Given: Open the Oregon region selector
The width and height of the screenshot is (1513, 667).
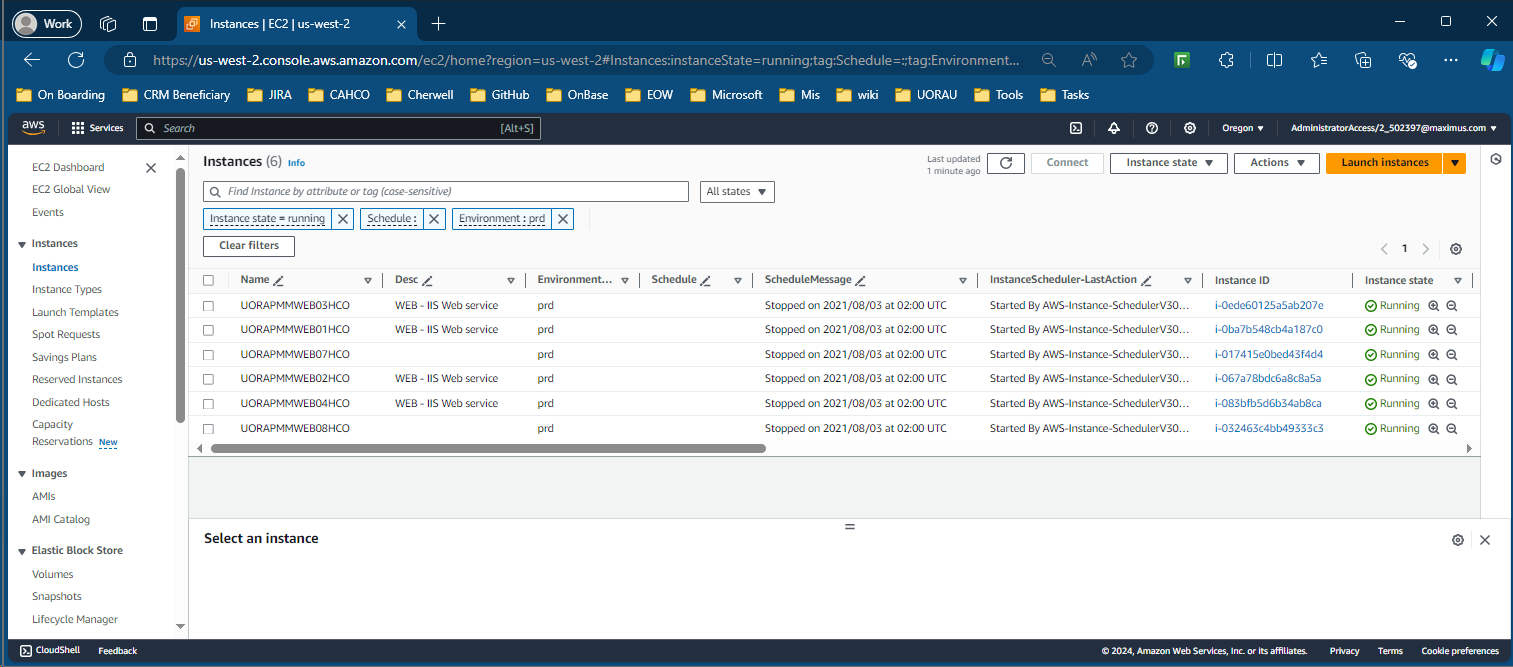Looking at the screenshot, I should (1243, 128).
